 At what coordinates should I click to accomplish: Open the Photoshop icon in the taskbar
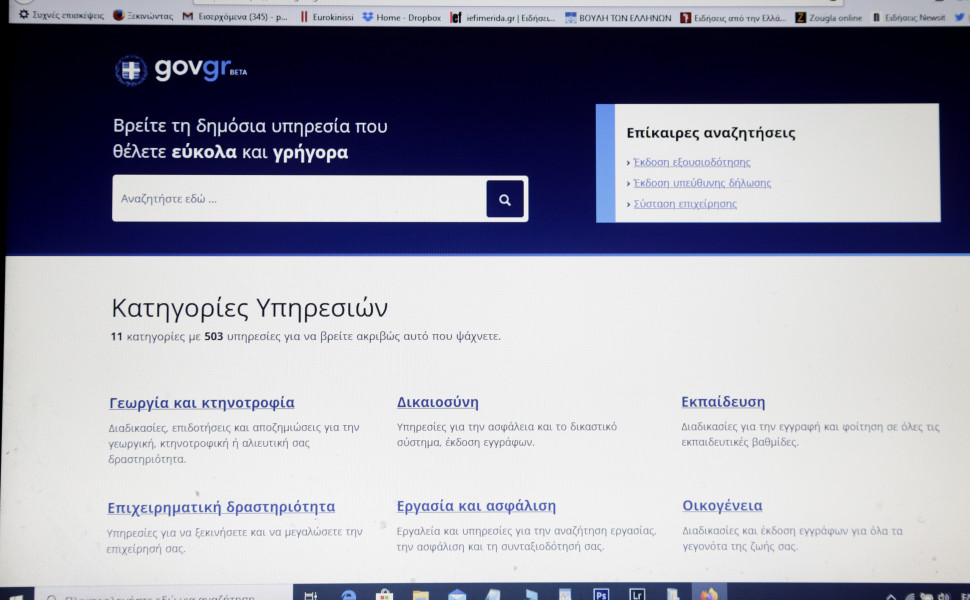pos(601,594)
